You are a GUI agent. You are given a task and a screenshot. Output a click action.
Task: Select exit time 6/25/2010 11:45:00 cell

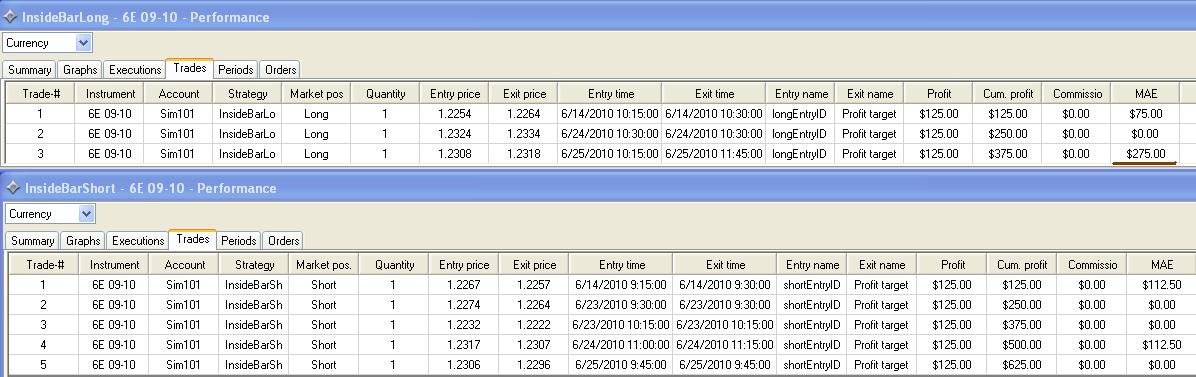[714, 153]
